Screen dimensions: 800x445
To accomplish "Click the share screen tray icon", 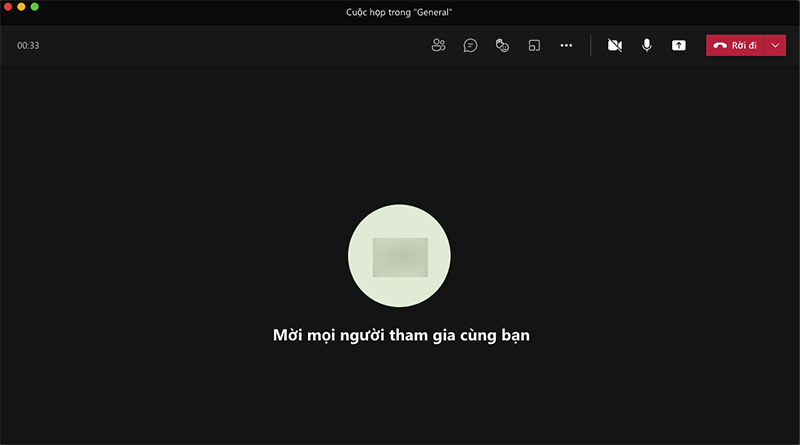I will click(x=679, y=45).
